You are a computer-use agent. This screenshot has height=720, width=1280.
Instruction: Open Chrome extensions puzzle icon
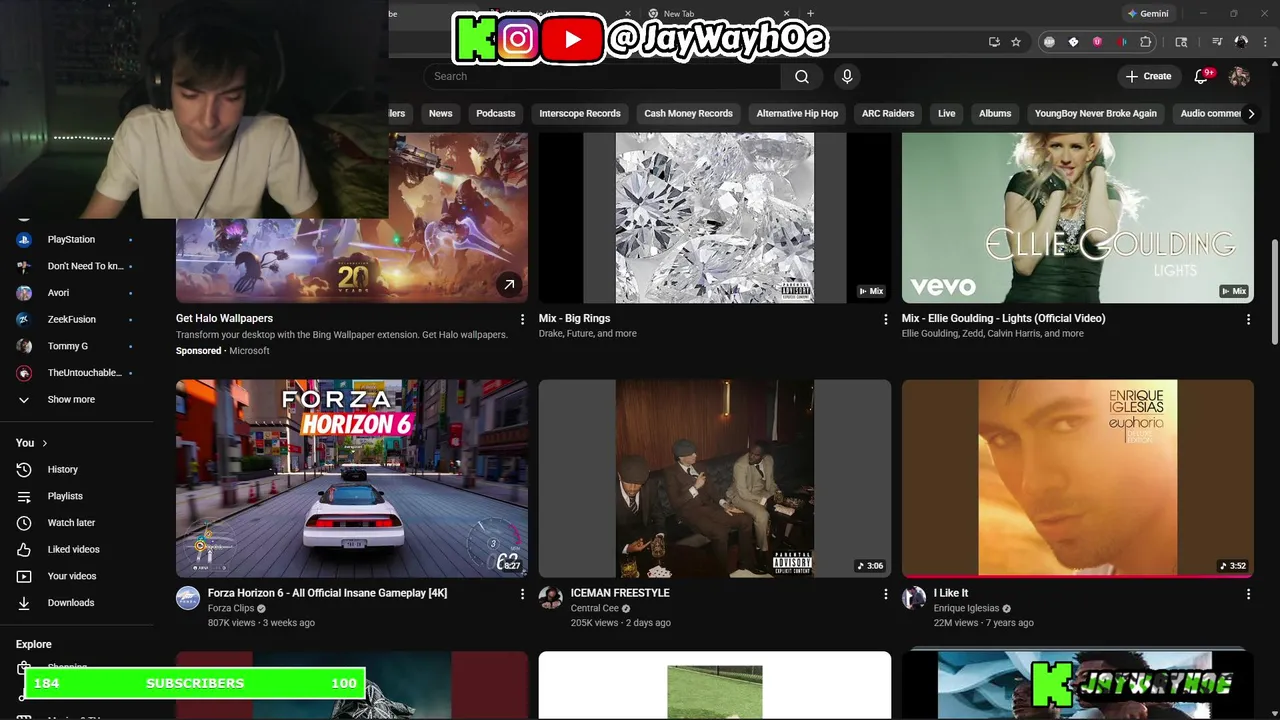tap(1146, 42)
